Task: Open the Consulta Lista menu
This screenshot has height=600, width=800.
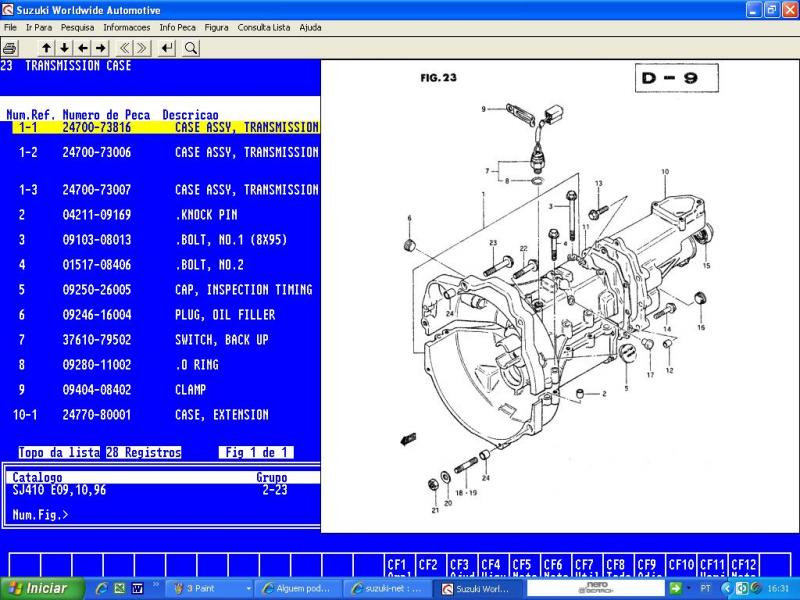Action: pyautogui.click(x=264, y=28)
